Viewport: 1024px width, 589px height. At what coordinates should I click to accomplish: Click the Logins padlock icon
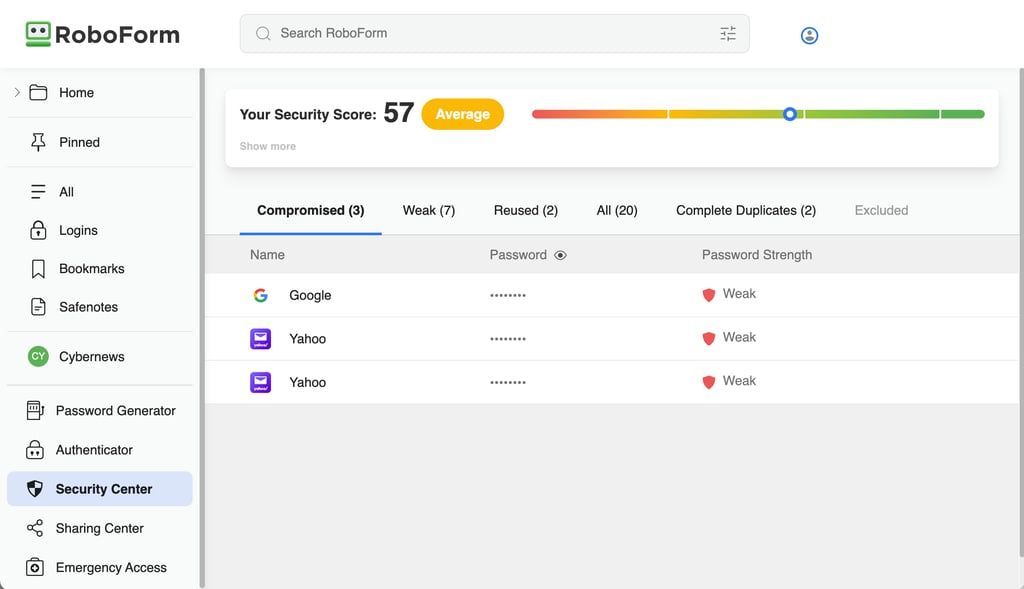point(39,230)
